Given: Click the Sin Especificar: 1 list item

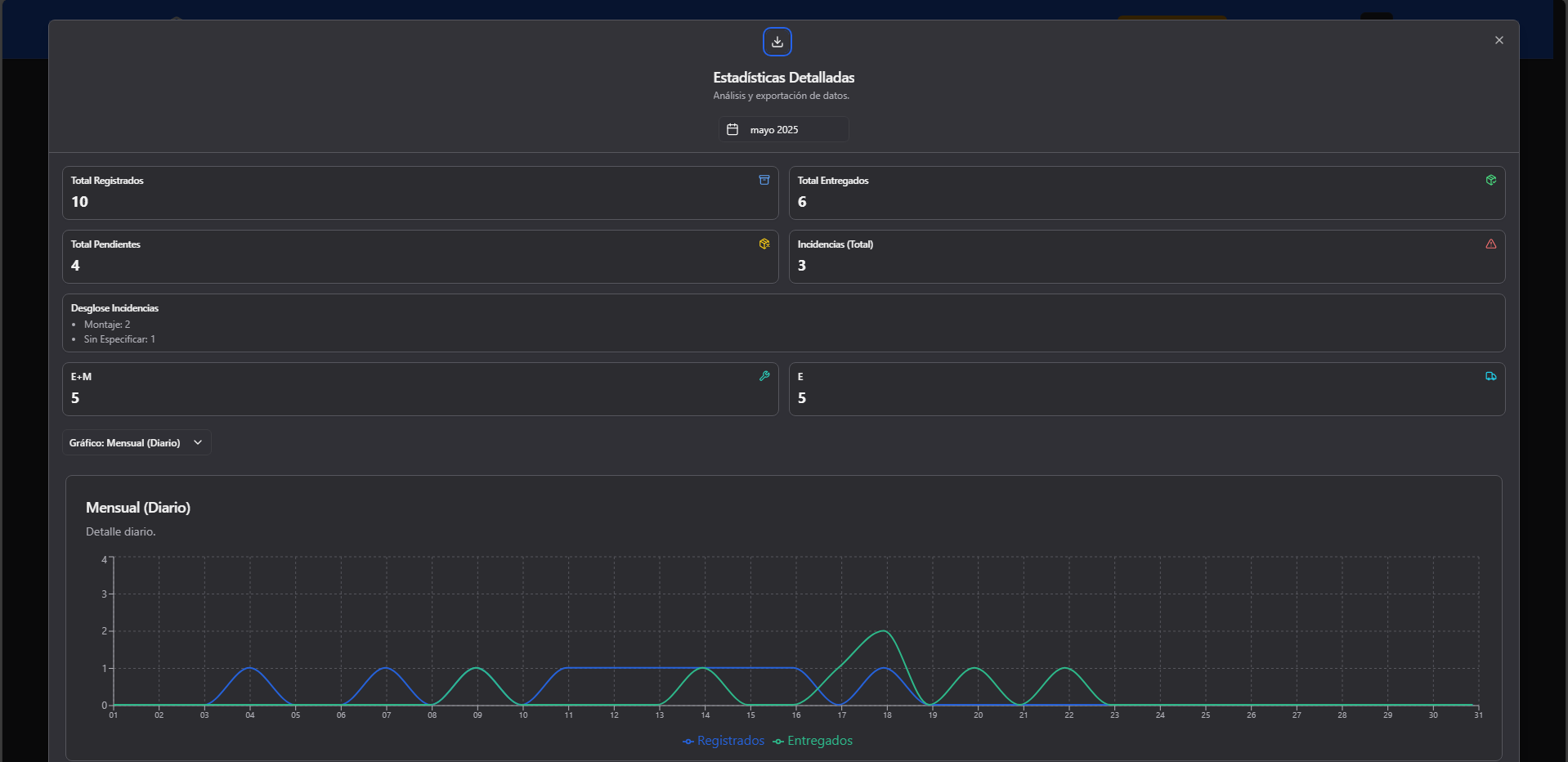Looking at the screenshot, I should click(x=119, y=339).
